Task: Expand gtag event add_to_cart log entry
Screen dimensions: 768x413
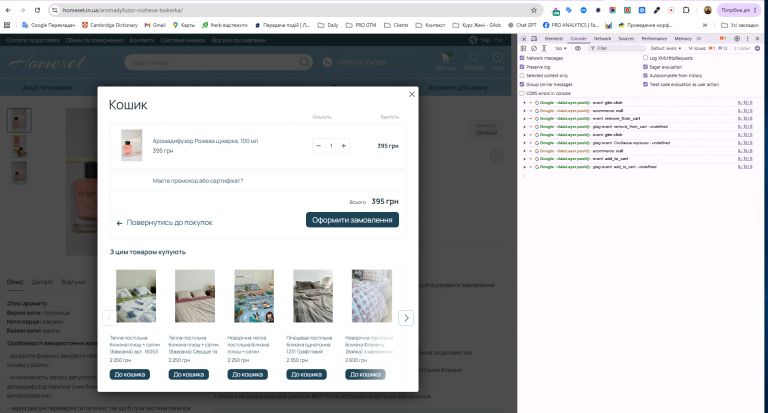Action: [x=525, y=167]
